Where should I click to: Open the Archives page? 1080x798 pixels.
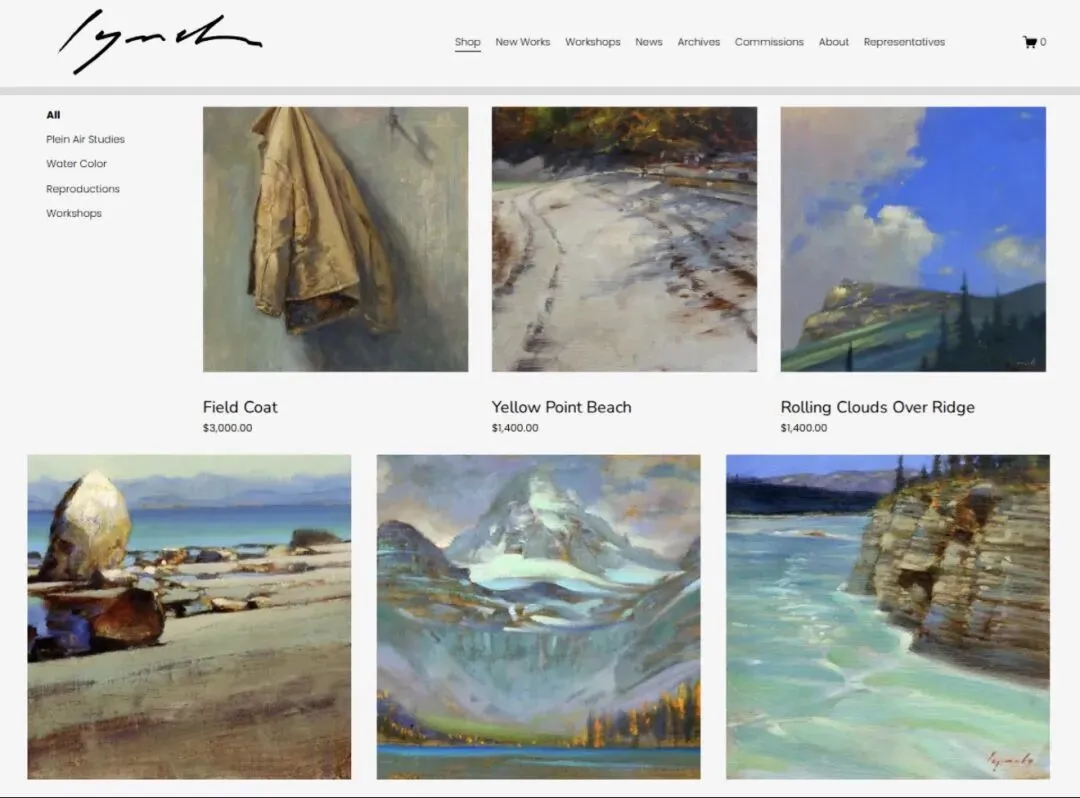698,42
